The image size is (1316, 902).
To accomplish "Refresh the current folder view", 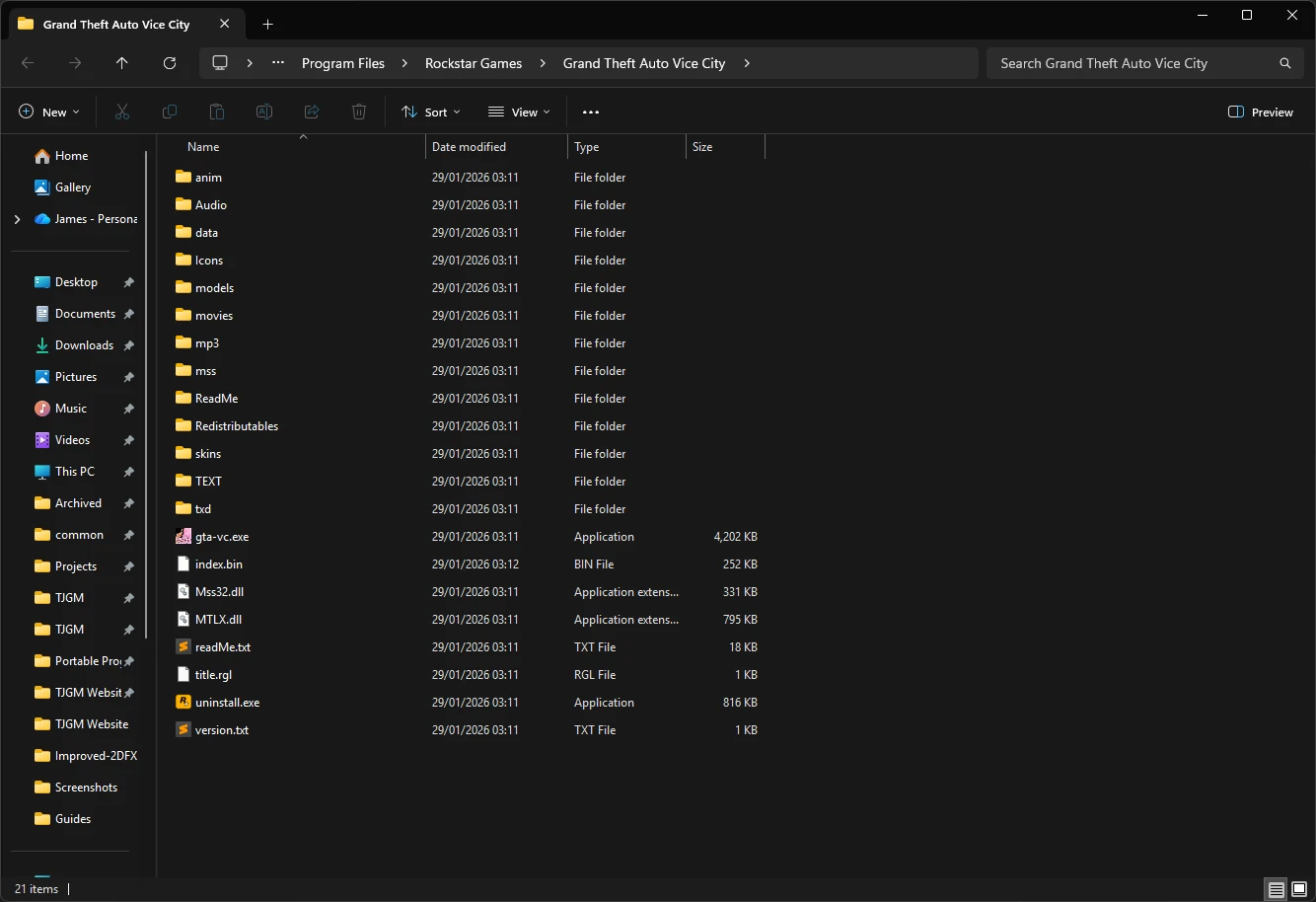I will pyautogui.click(x=169, y=62).
